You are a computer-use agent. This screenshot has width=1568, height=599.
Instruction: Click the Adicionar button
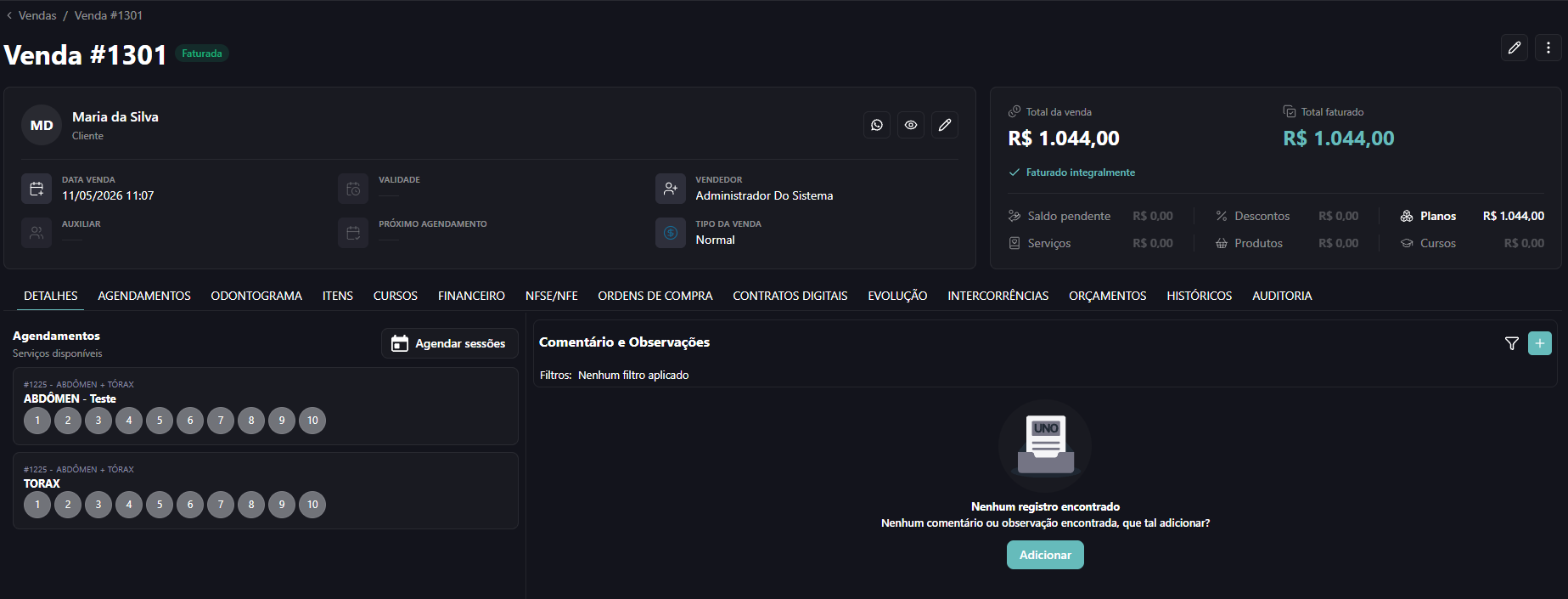(1045, 555)
